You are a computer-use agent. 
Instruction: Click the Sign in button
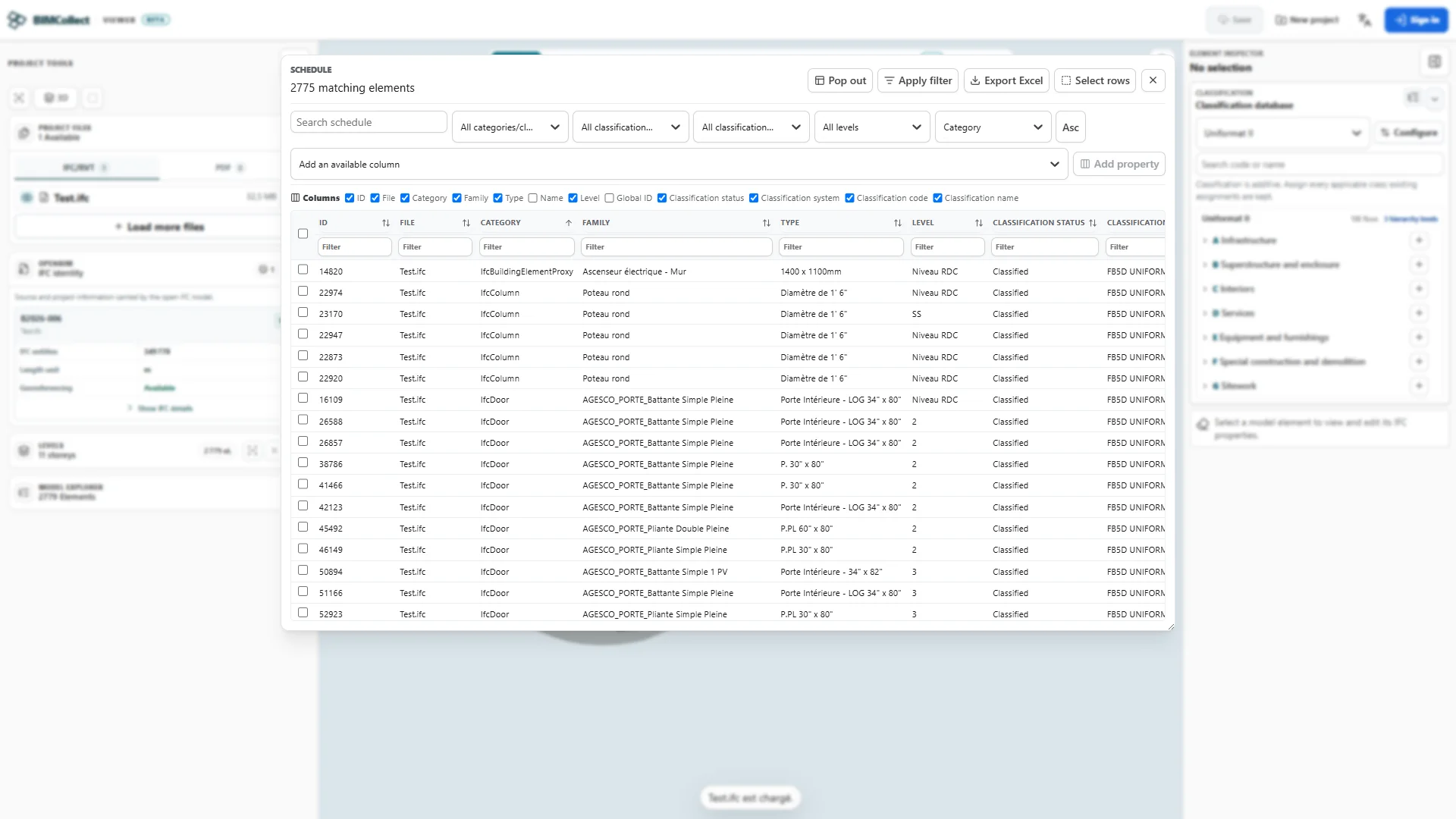pyautogui.click(x=1416, y=20)
